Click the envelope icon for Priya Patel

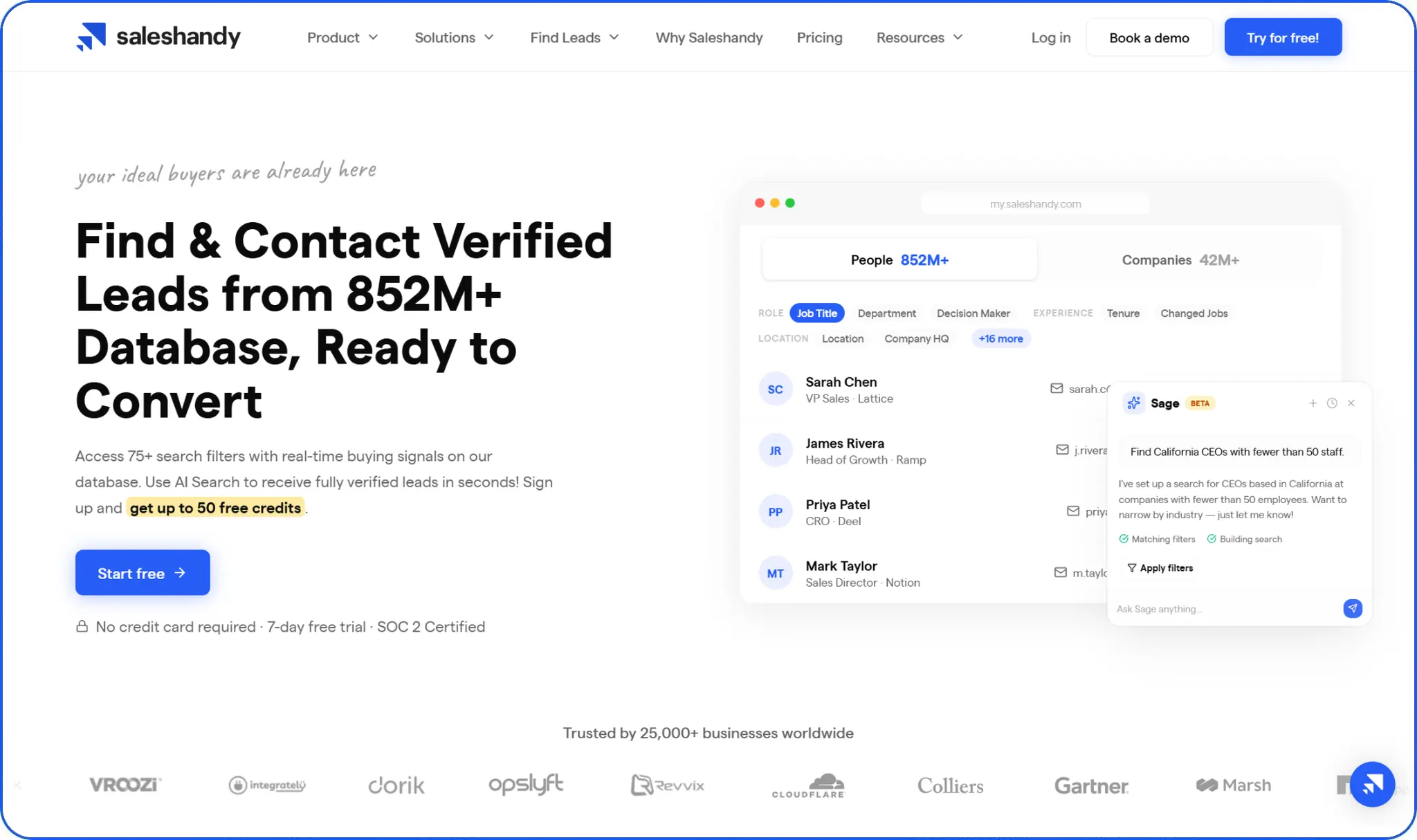[1073, 511]
